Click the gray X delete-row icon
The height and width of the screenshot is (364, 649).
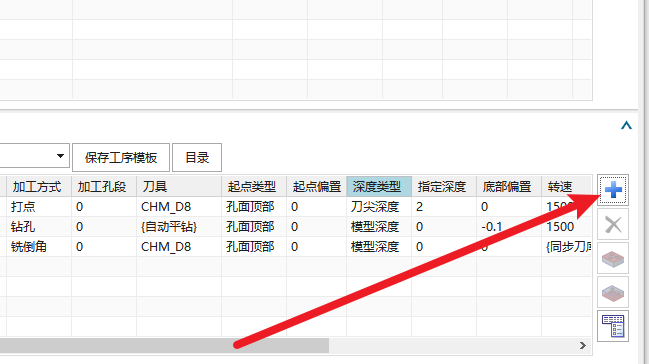[x=613, y=225]
